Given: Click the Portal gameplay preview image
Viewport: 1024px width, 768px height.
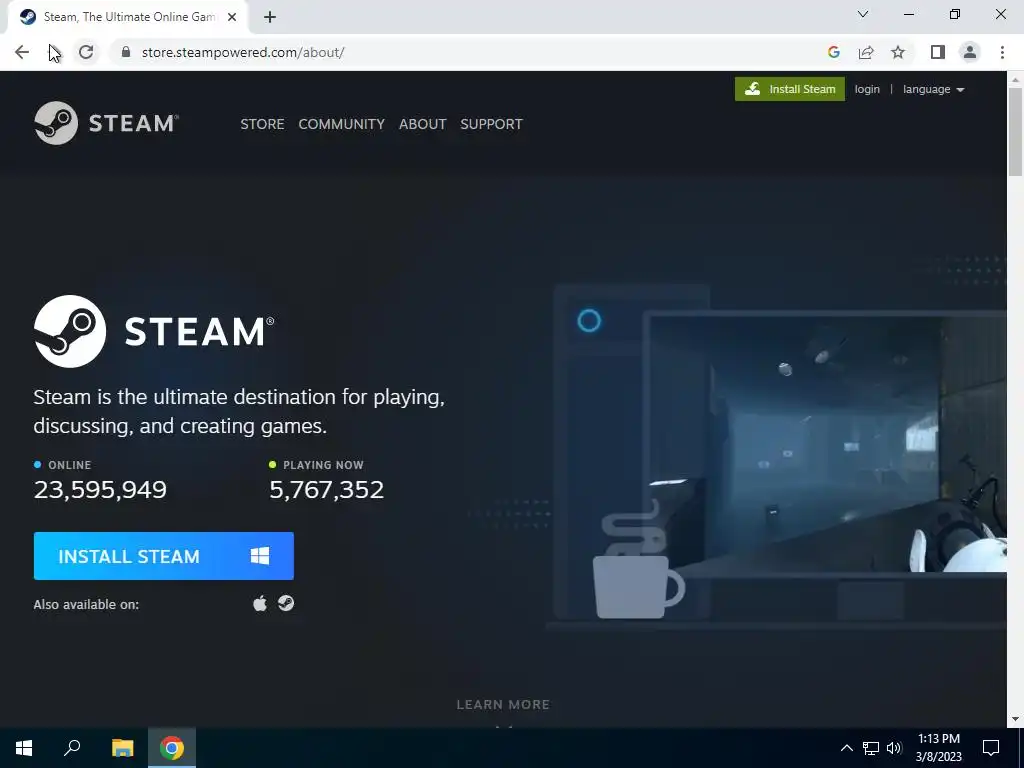Looking at the screenshot, I should point(825,444).
